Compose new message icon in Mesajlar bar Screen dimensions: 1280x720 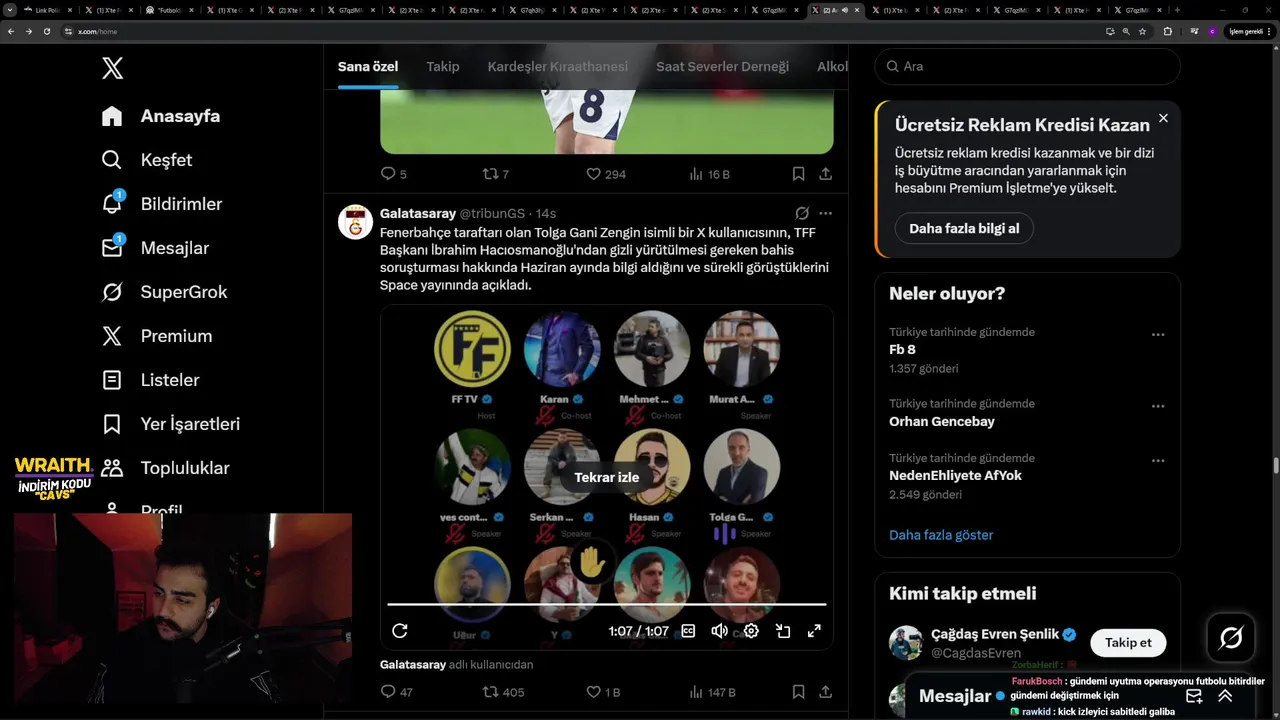[x=1194, y=696]
